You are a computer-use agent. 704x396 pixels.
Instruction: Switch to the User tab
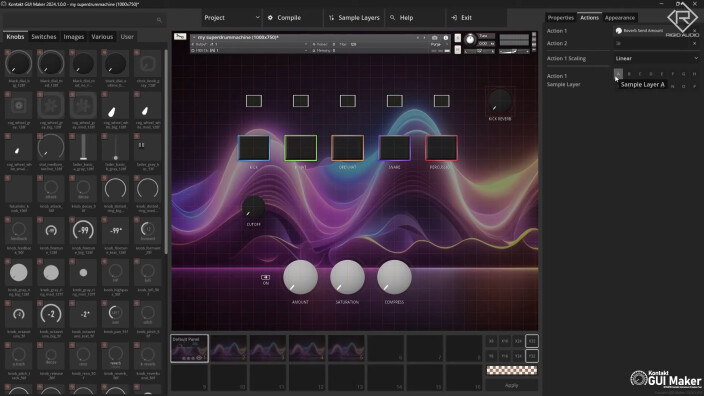[127, 37]
